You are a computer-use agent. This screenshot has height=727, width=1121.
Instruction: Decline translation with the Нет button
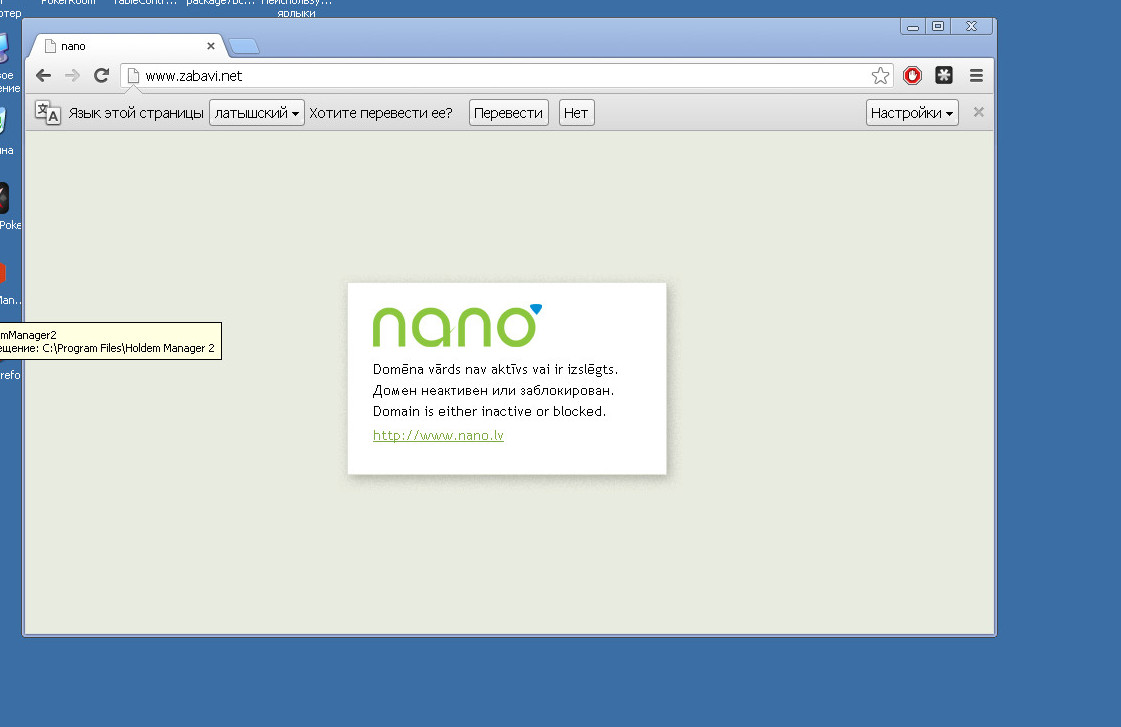point(576,113)
